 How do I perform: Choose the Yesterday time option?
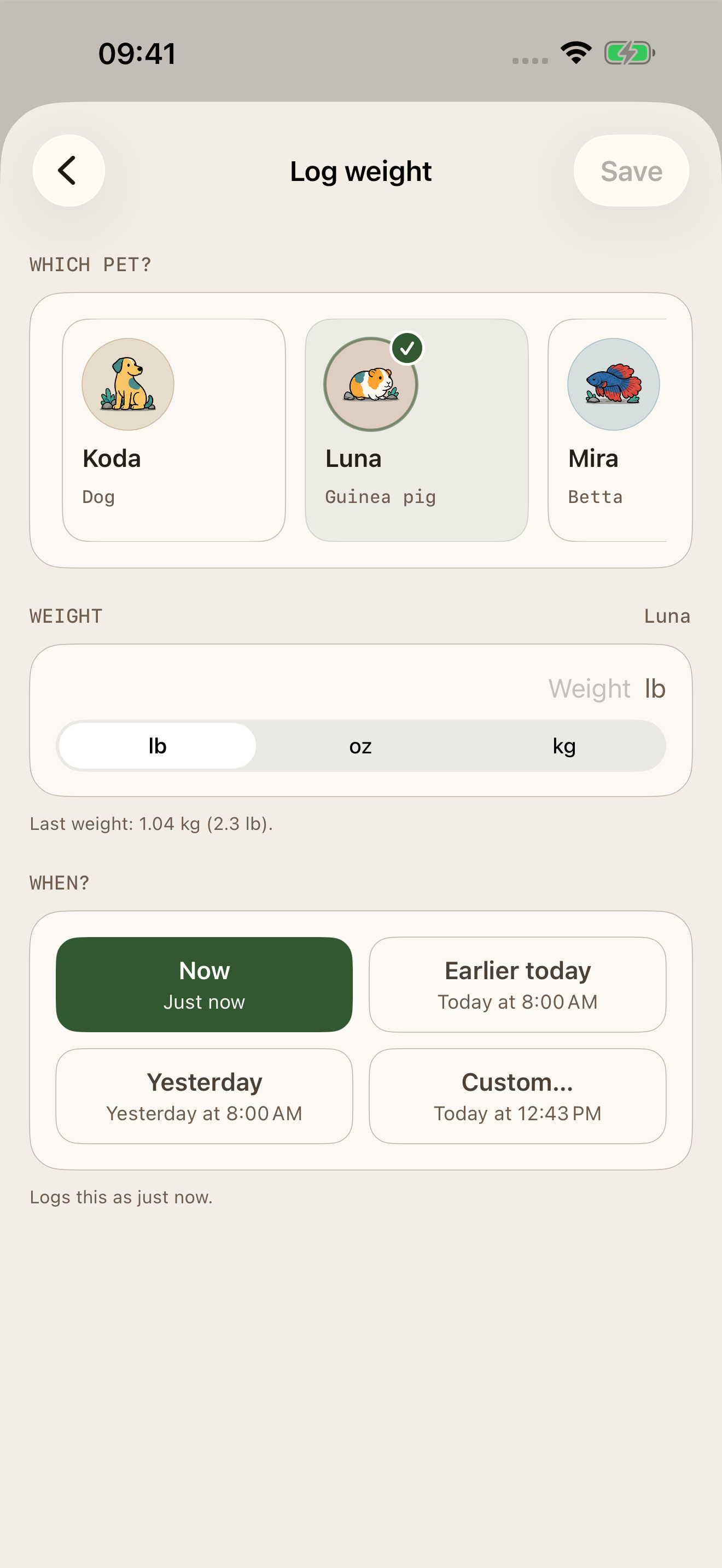point(204,1096)
